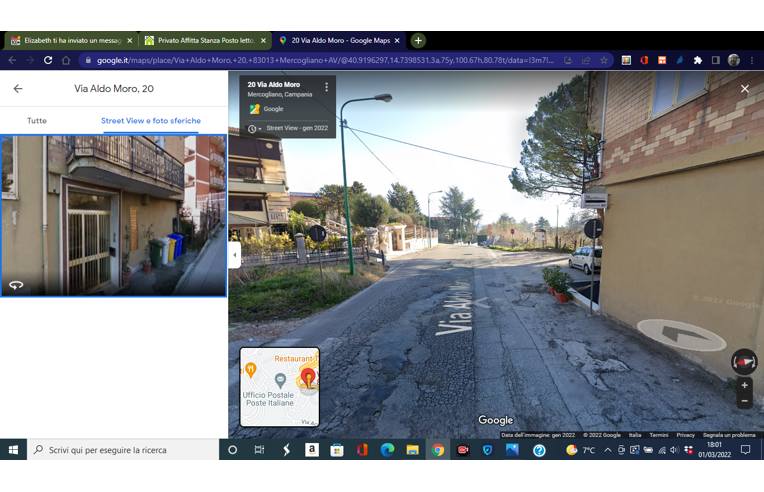Click the compass to reset the view direction
Image resolution: width=764 pixels, height=492 pixels.
pos(744,361)
